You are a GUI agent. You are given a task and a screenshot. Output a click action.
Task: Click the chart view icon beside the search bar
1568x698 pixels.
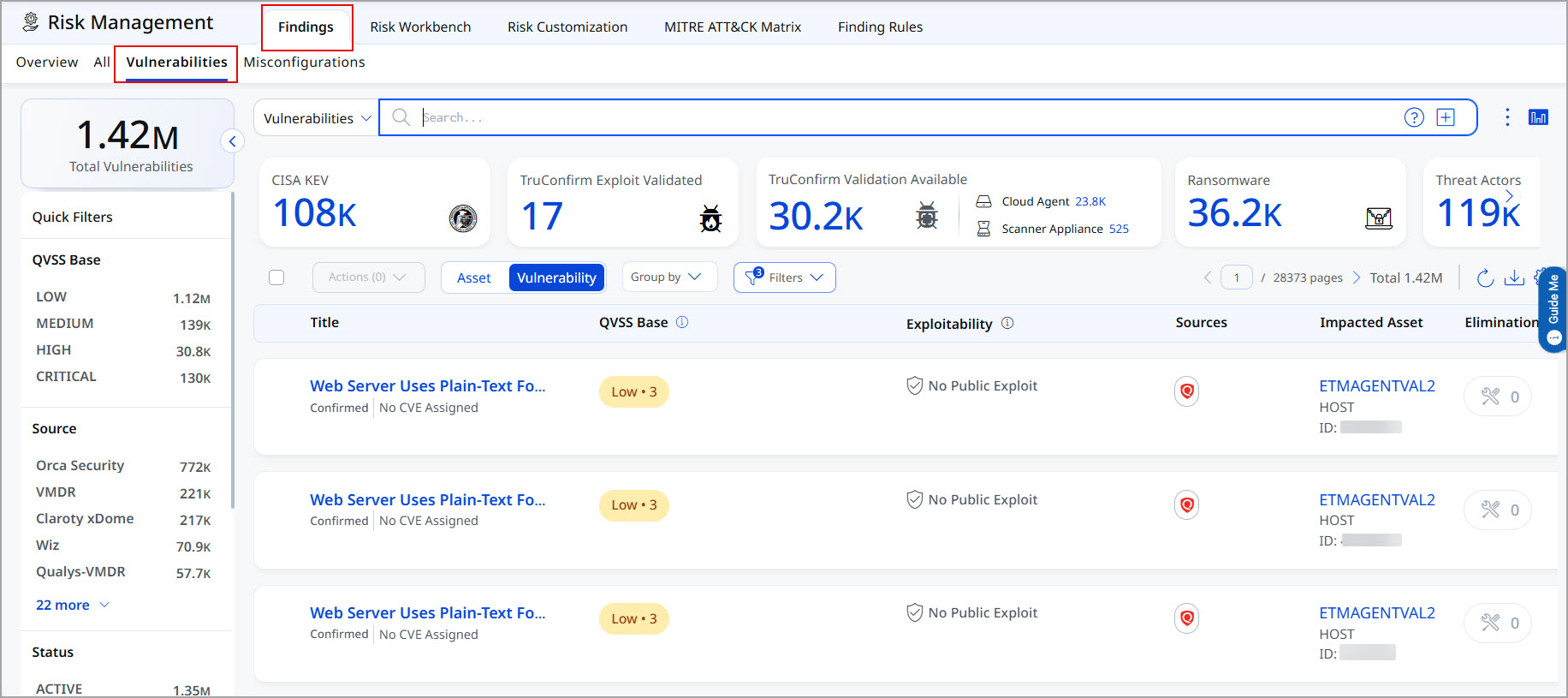pyautogui.click(x=1538, y=117)
